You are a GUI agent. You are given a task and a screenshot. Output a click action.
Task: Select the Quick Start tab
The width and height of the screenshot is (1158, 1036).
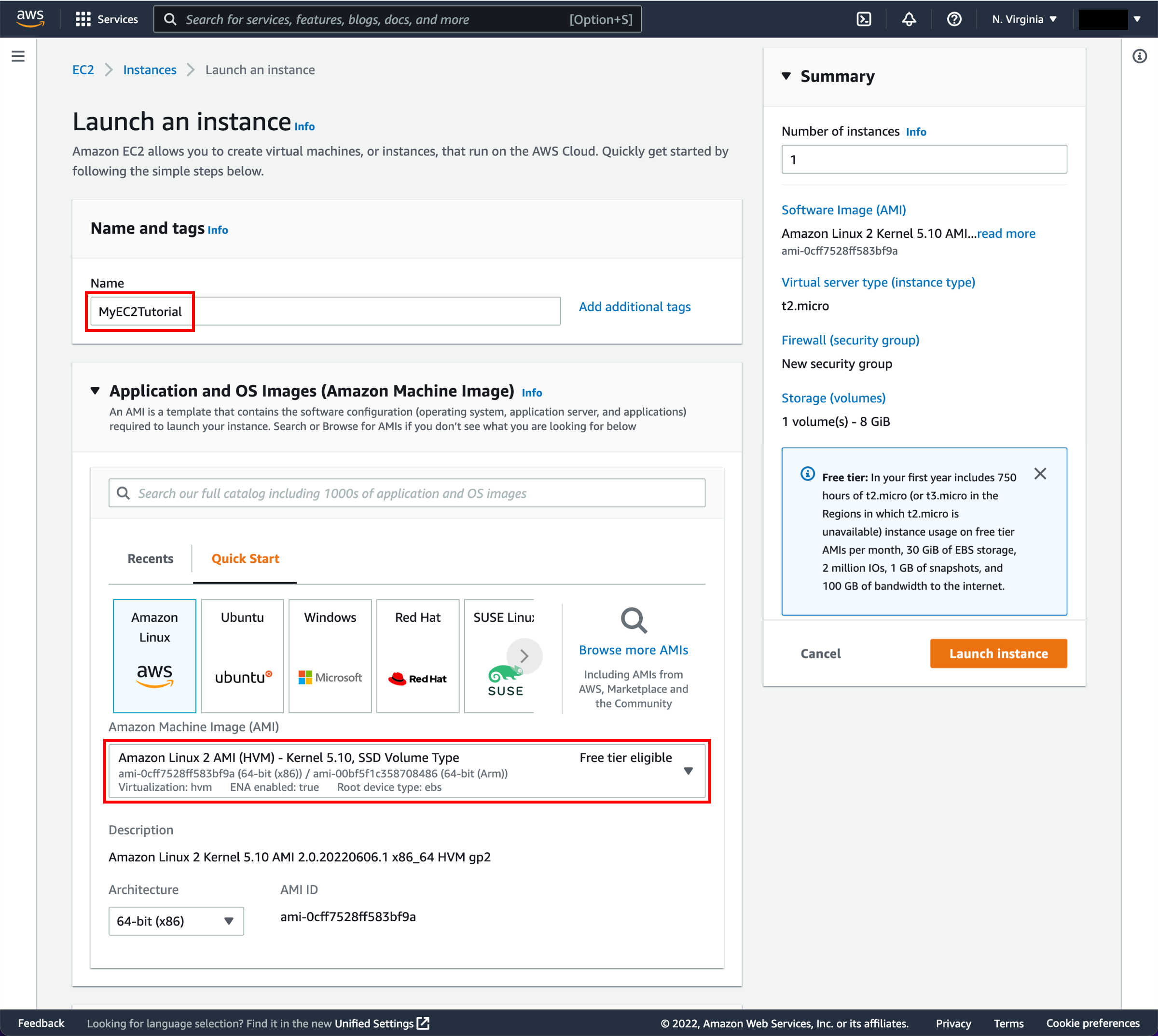tap(245, 559)
